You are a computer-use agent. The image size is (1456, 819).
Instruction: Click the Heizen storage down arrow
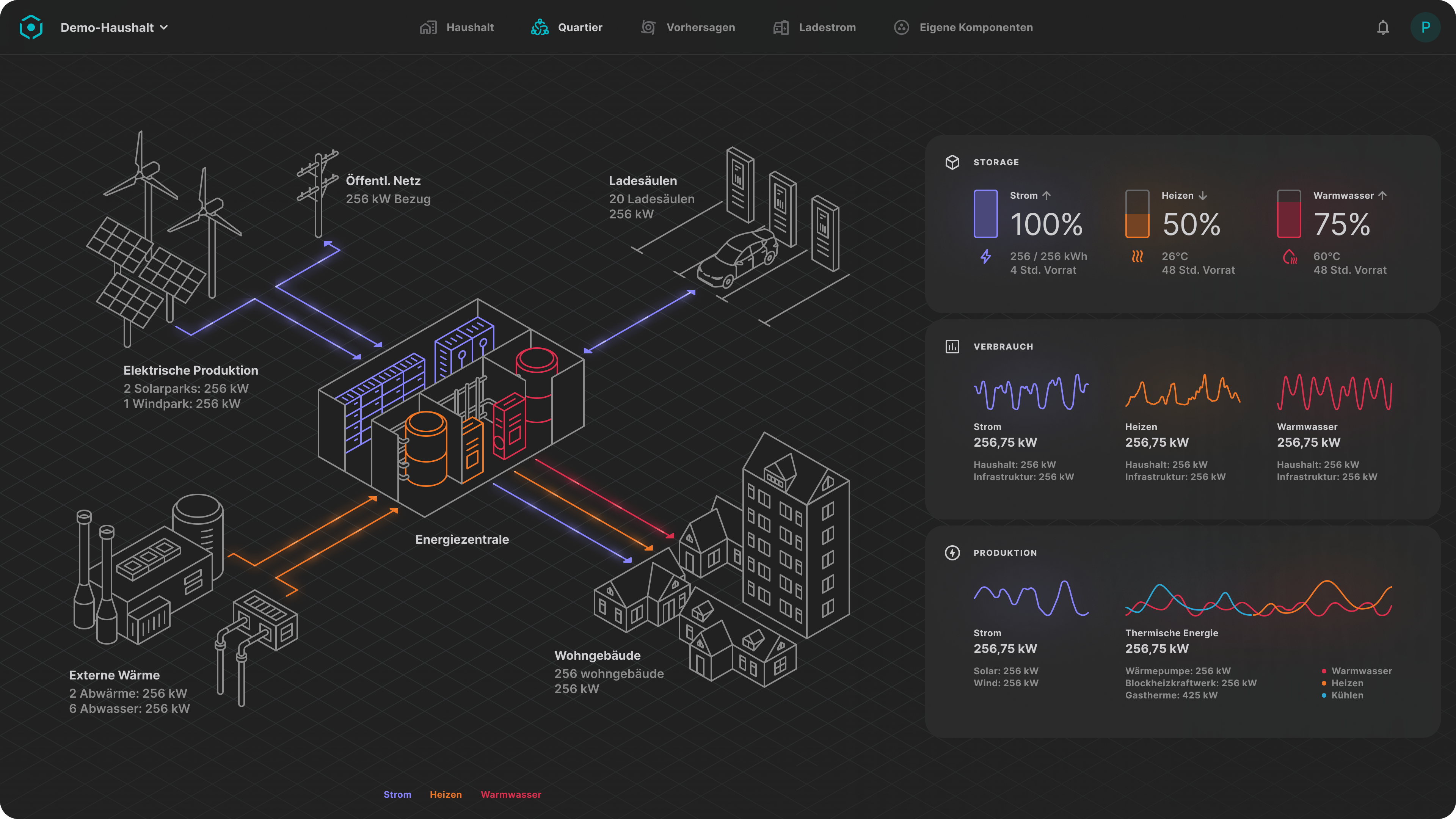[x=1203, y=196]
